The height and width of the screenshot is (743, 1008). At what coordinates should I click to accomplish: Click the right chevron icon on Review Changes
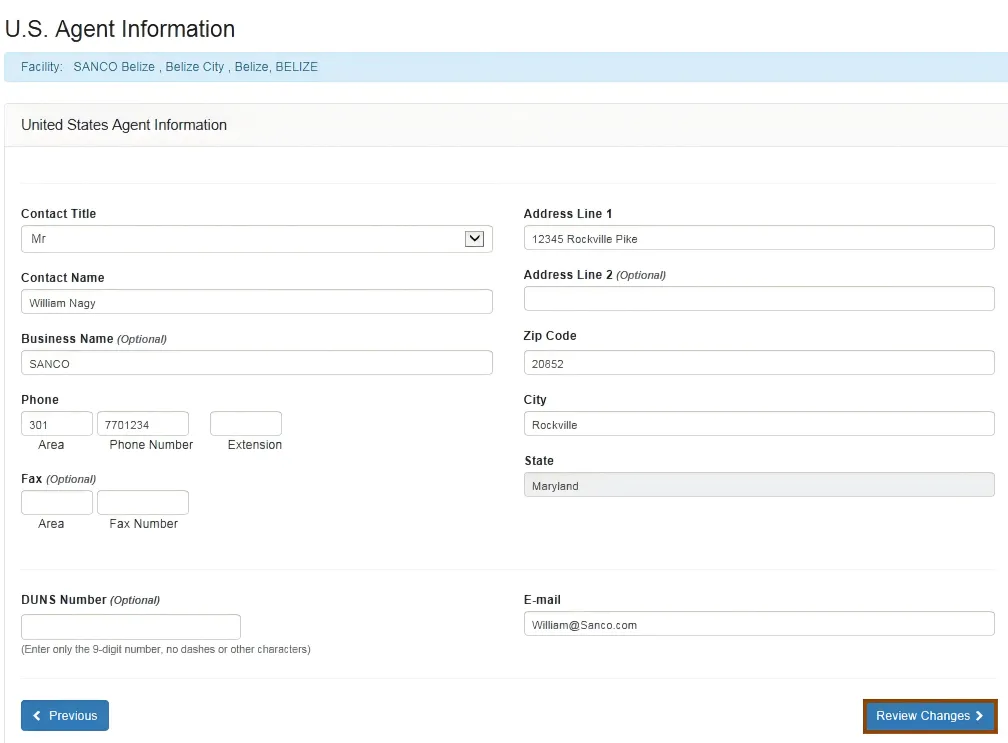point(979,716)
